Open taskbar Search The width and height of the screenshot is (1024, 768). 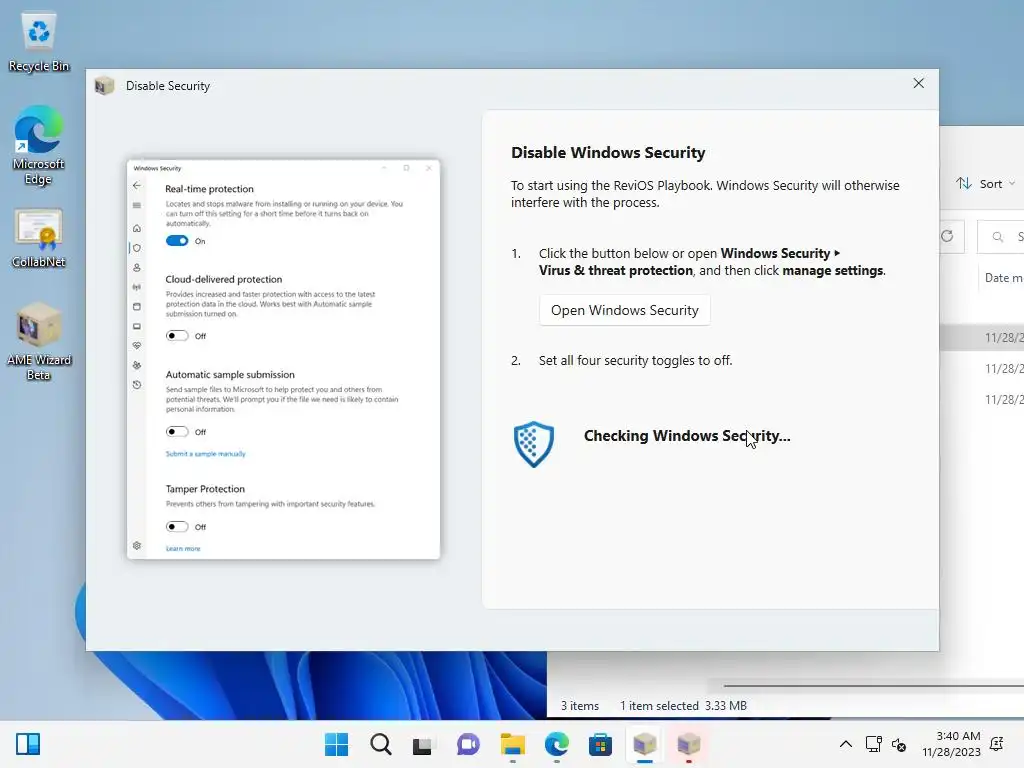[x=380, y=744]
